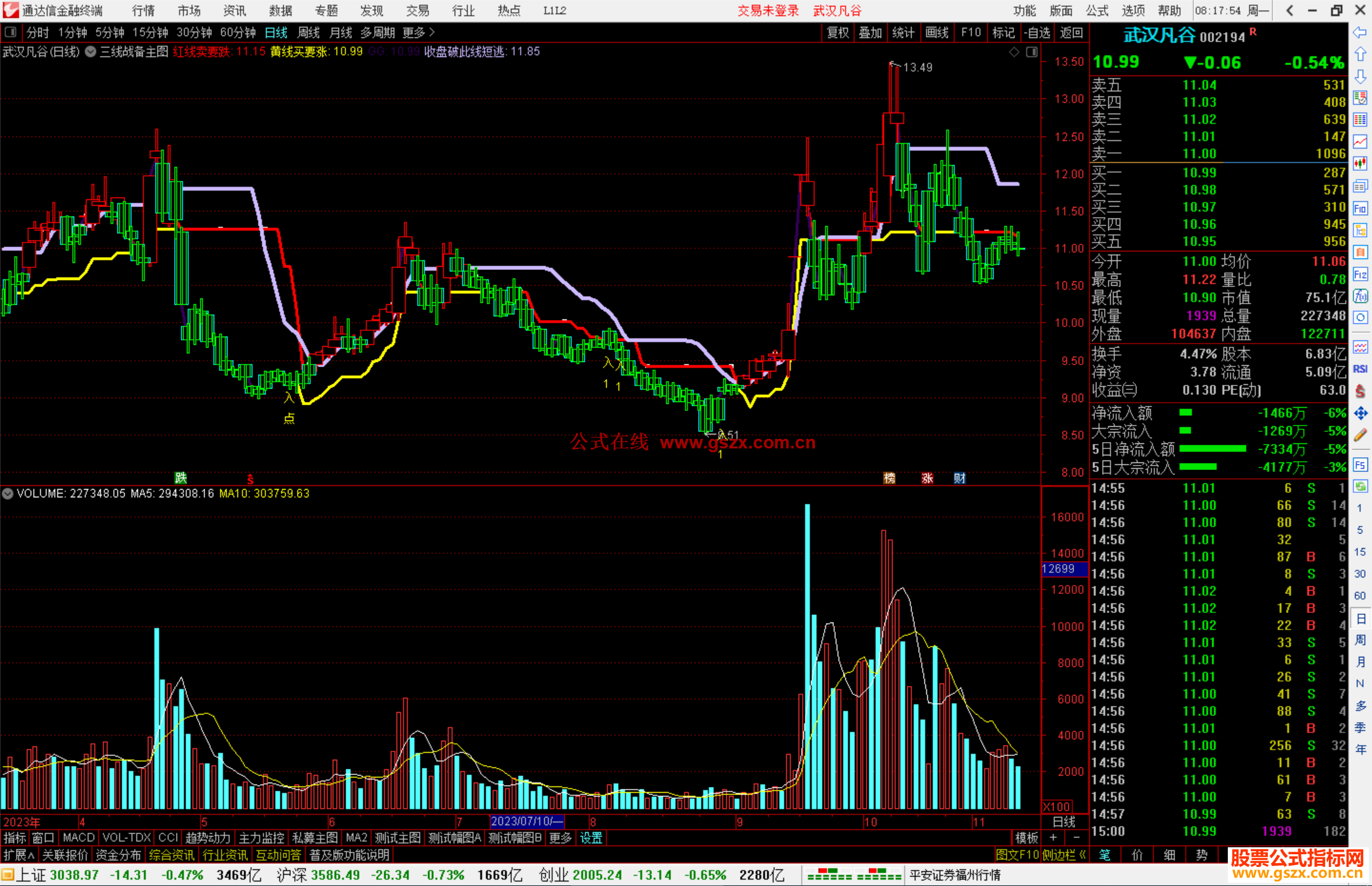Click the formula f(x) sidebar icon
This screenshot has height=886, width=1372.
point(1360,296)
